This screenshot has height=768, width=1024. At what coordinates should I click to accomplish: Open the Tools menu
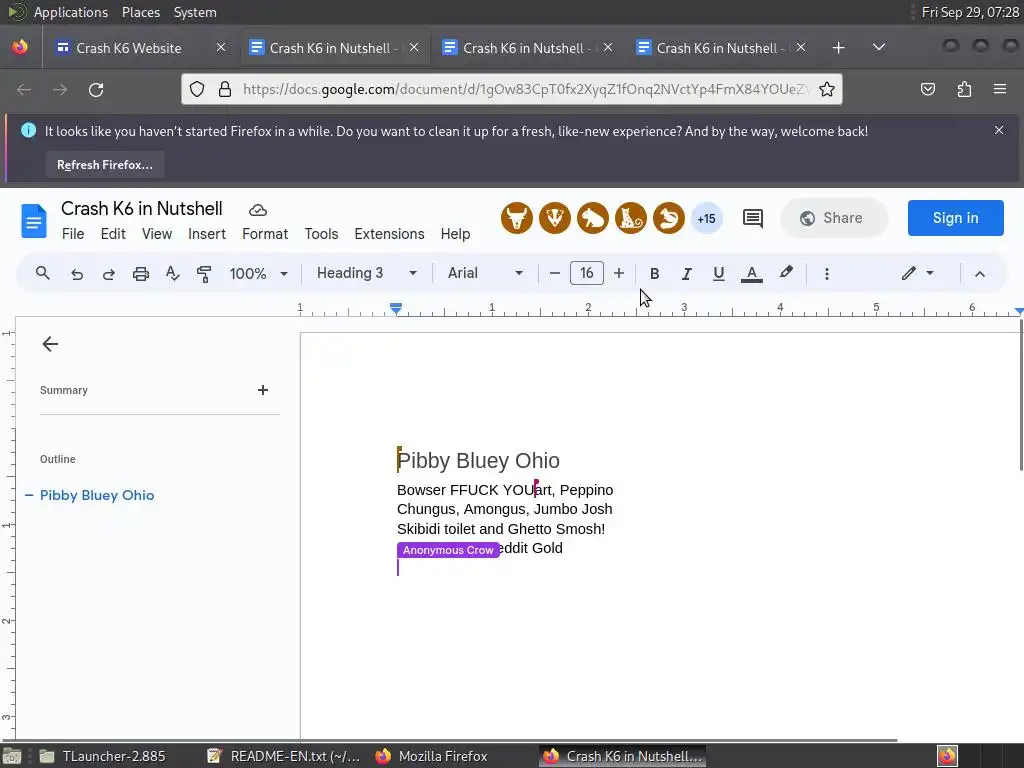pos(321,234)
